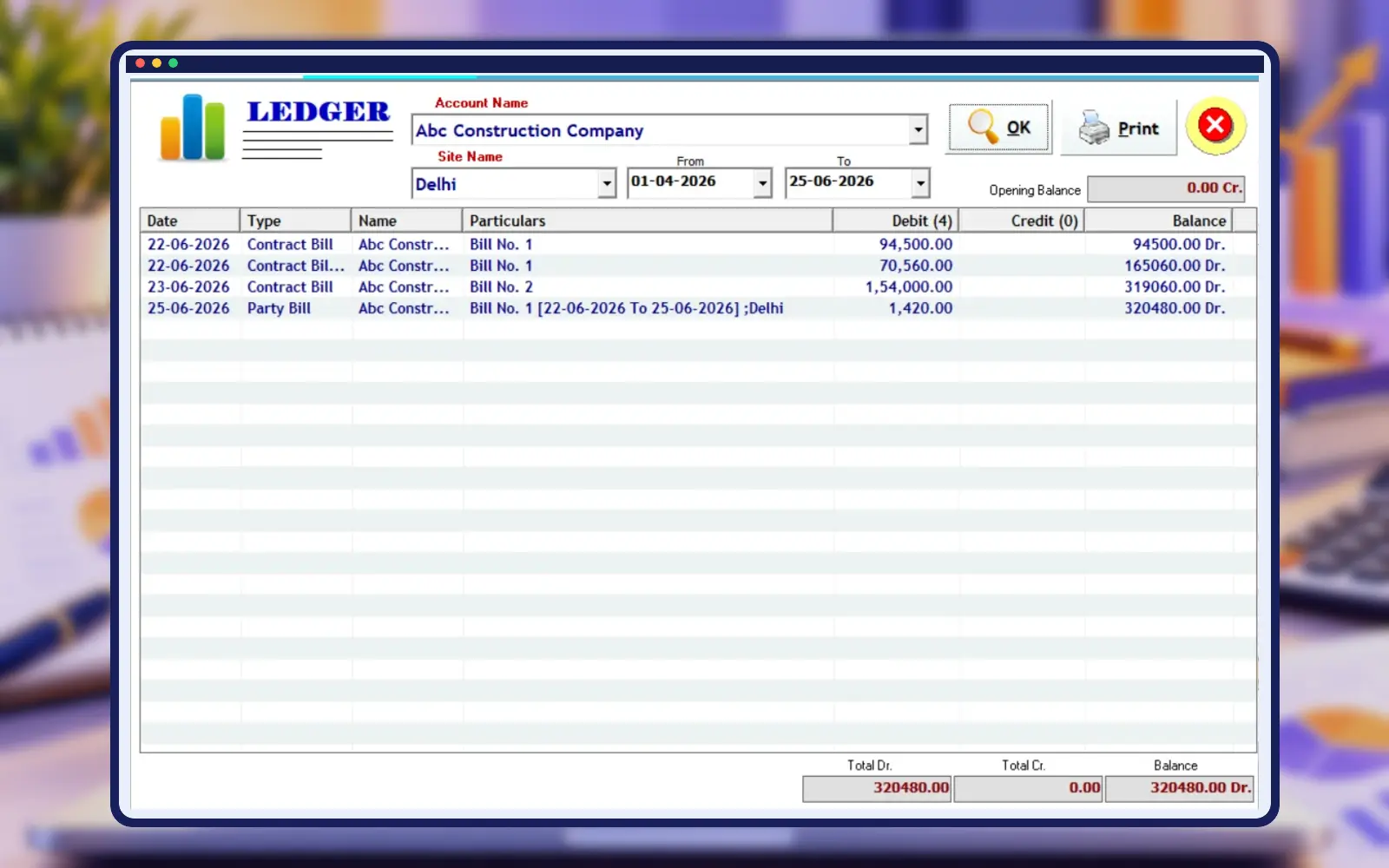Click the Balance column header

1158,220
